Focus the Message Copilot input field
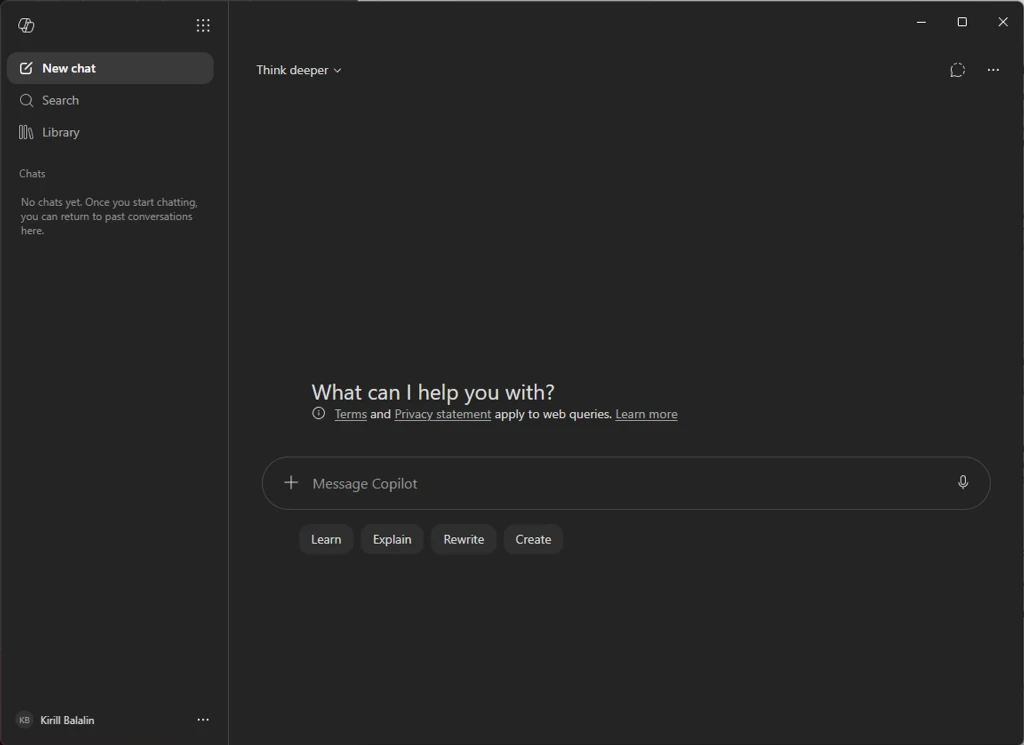This screenshot has height=745, width=1024. point(625,483)
